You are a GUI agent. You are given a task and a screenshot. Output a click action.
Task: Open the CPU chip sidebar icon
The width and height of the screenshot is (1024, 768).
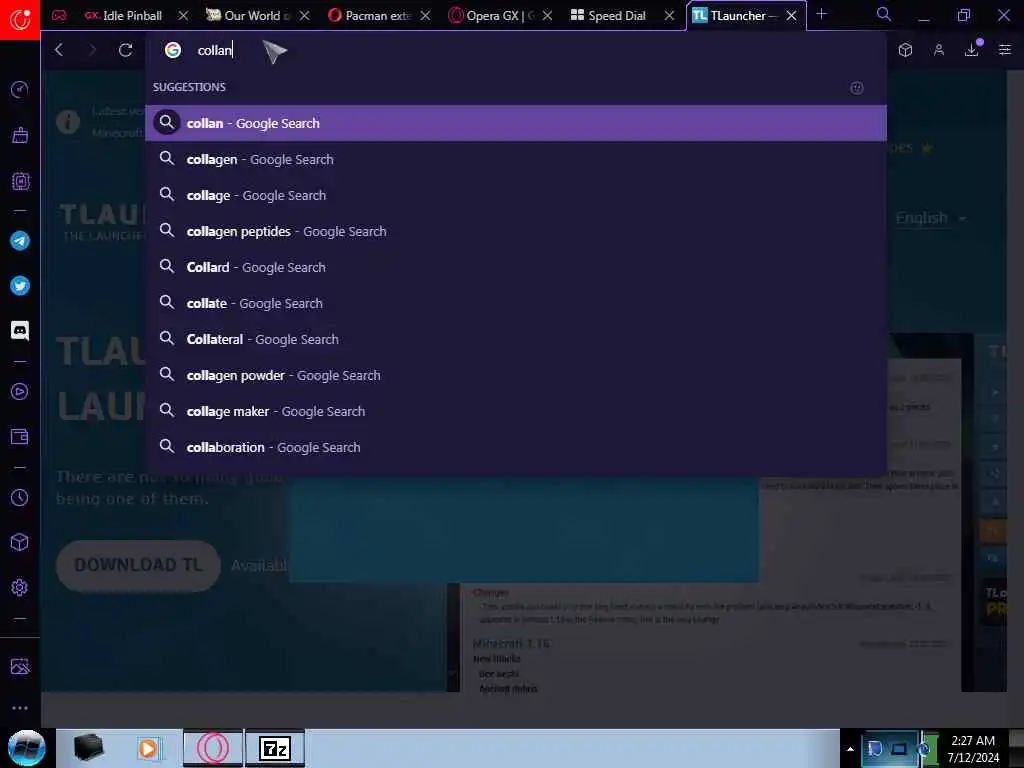pyautogui.click(x=20, y=180)
